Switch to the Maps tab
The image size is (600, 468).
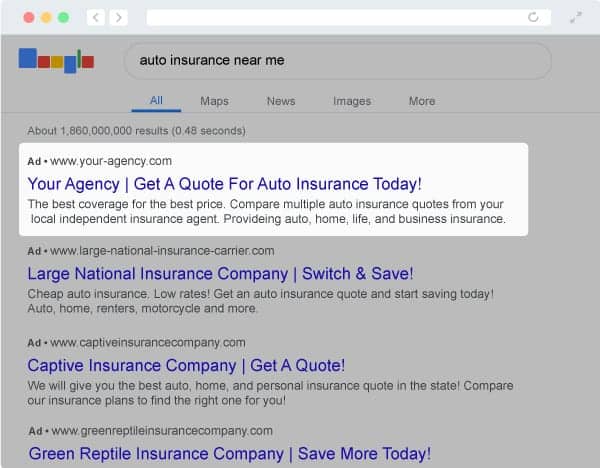tap(214, 101)
